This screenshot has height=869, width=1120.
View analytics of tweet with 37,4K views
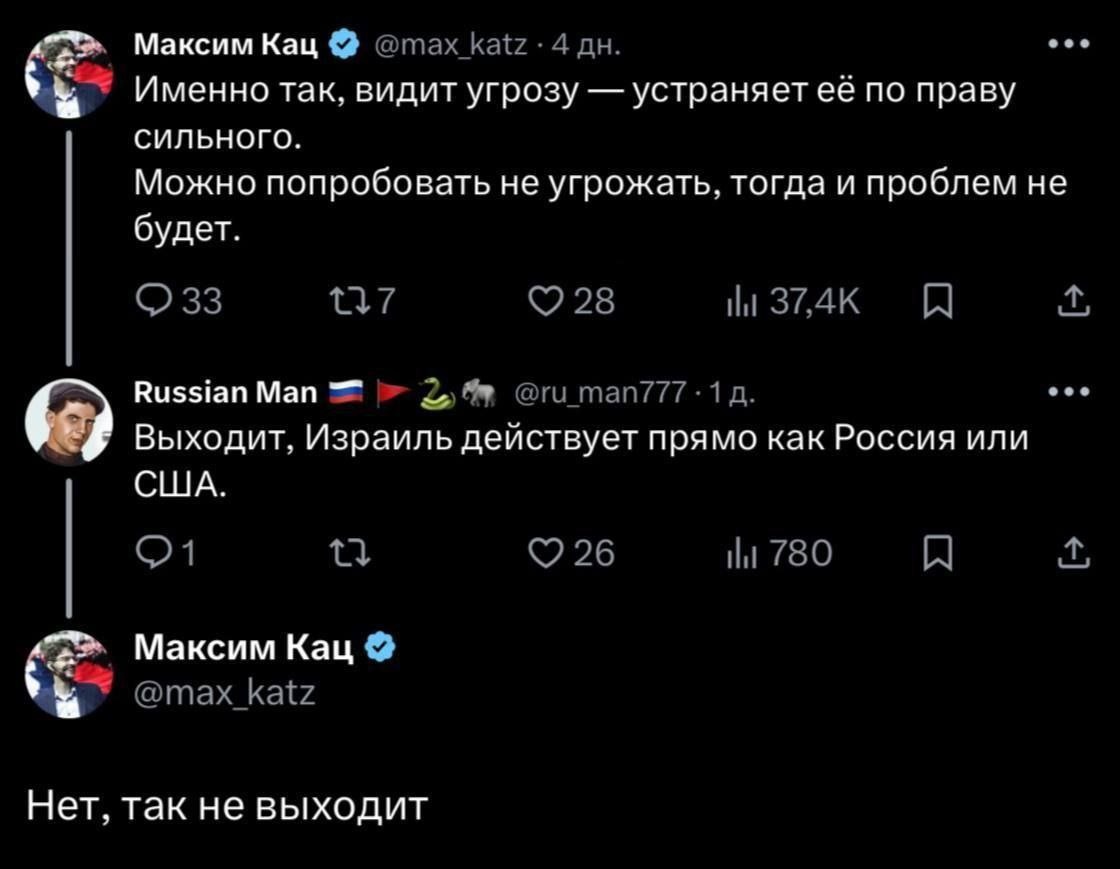point(793,301)
